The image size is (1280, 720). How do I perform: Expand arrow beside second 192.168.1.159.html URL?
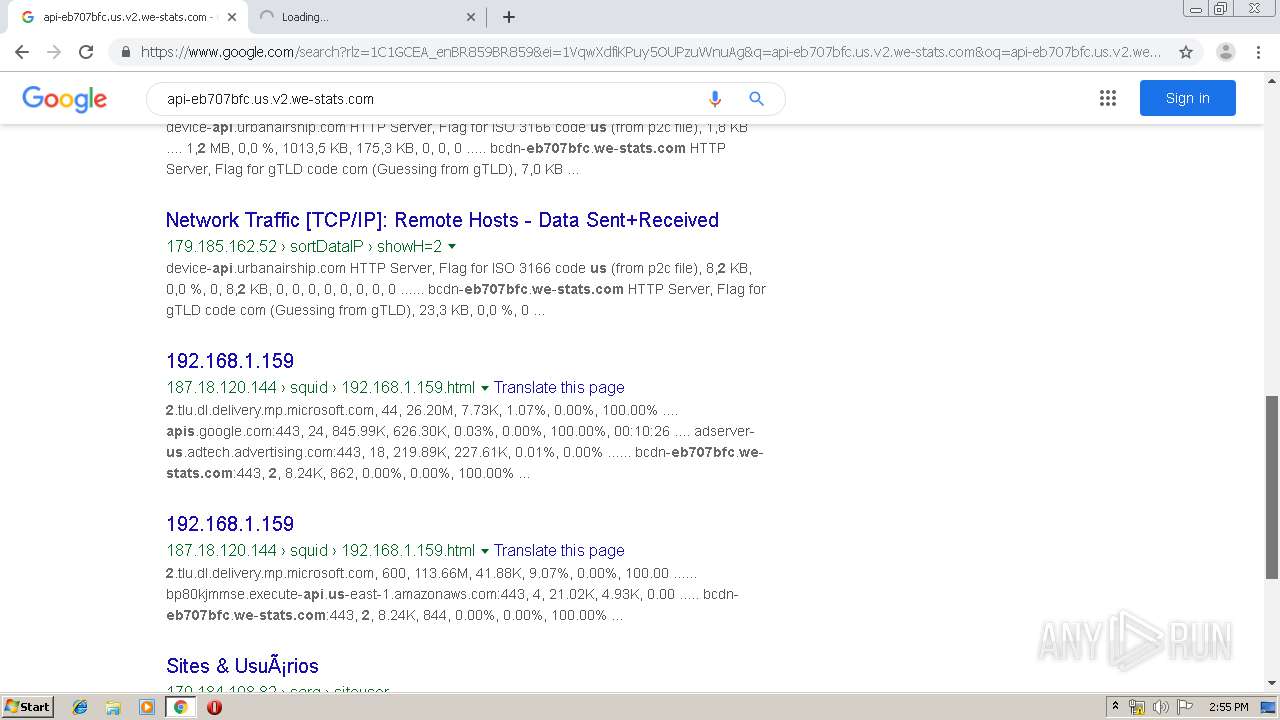coord(485,550)
